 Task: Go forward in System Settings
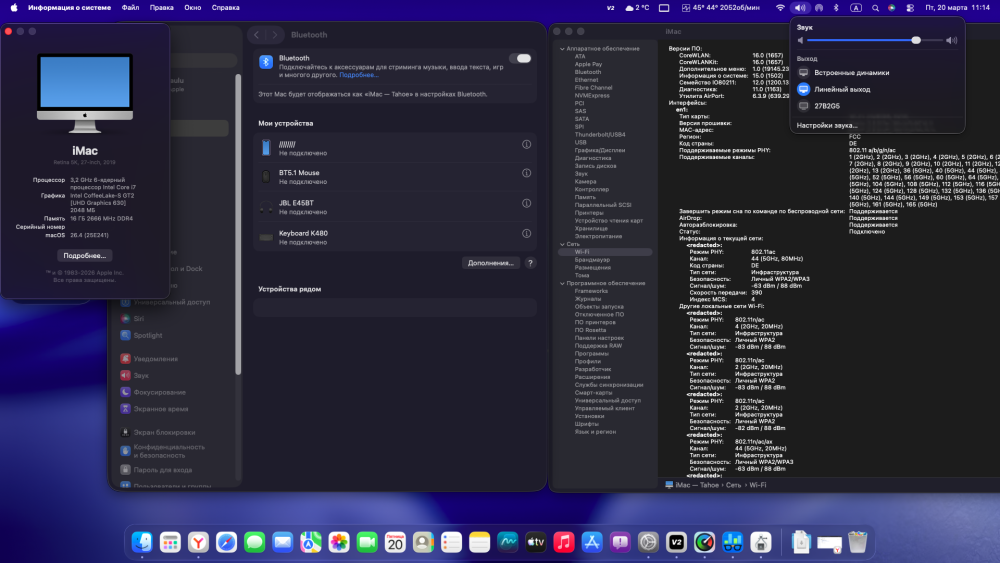pos(274,35)
